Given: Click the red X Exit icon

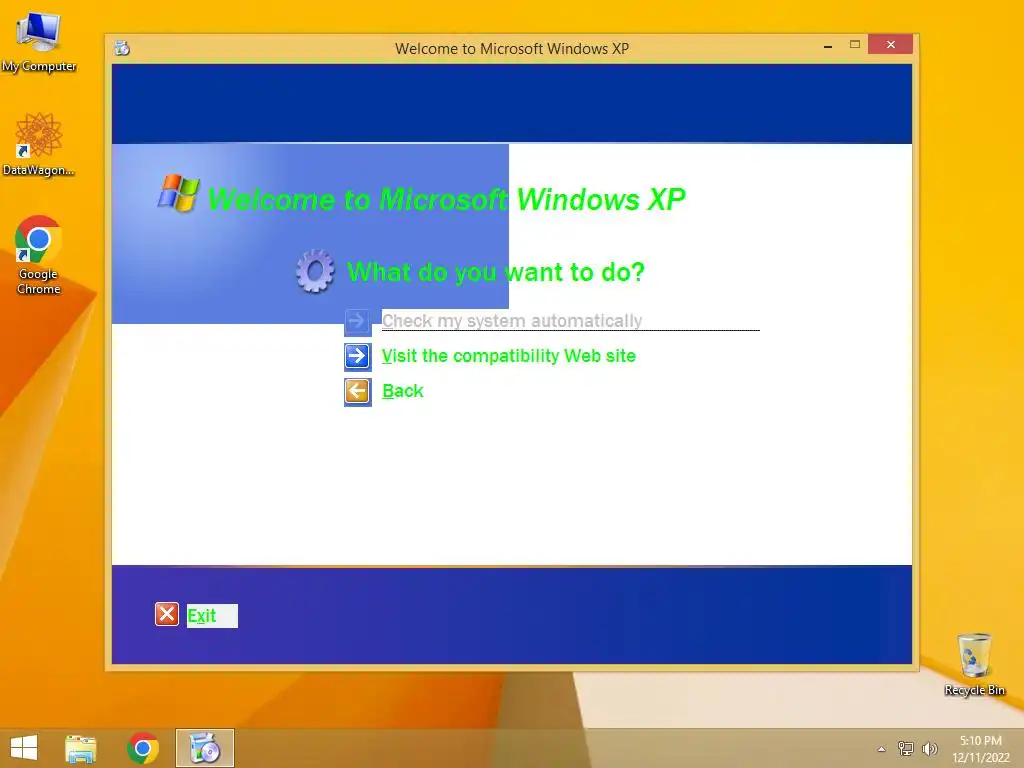Looking at the screenshot, I should (167, 615).
